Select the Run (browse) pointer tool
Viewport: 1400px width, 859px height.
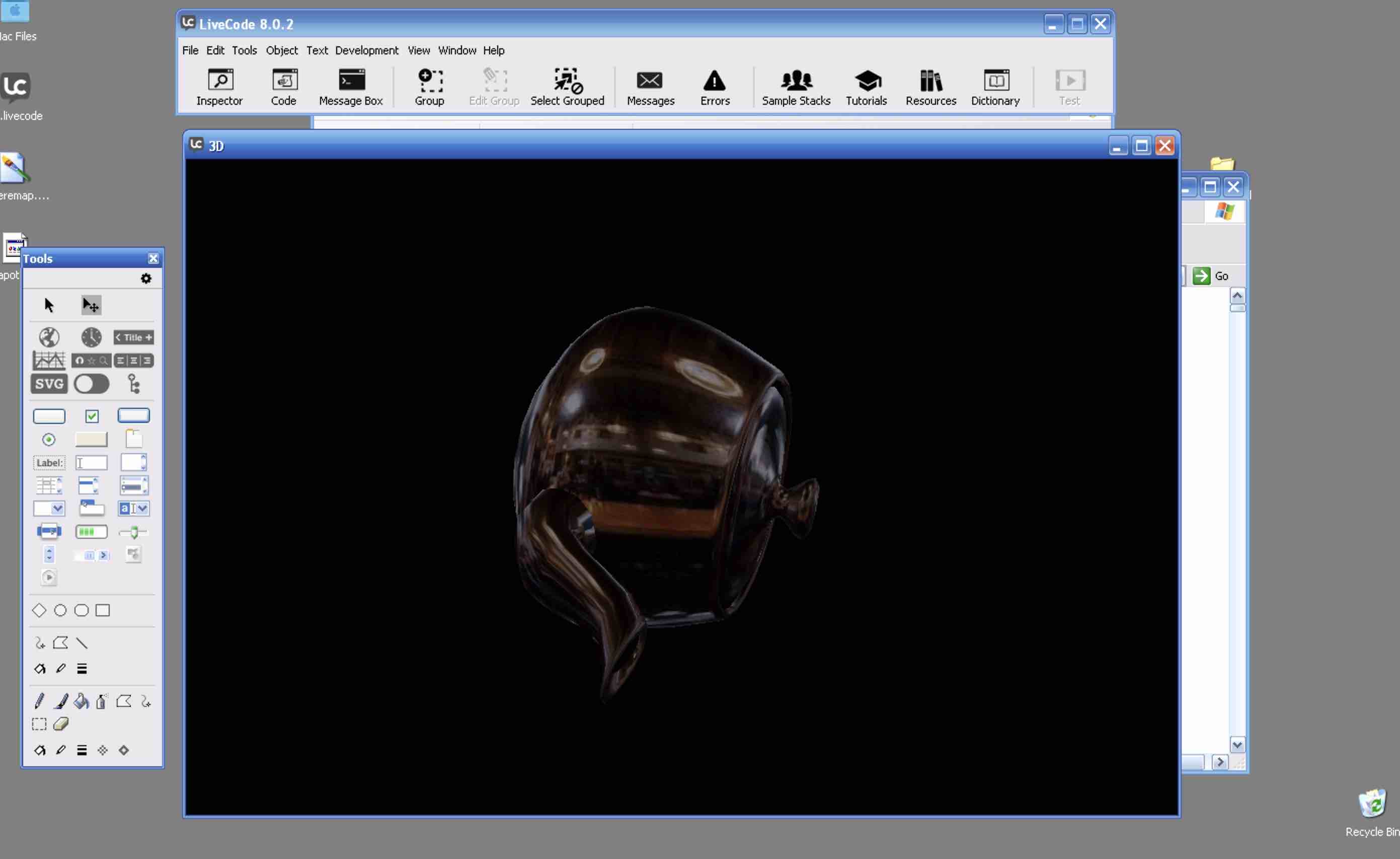point(49,305)
